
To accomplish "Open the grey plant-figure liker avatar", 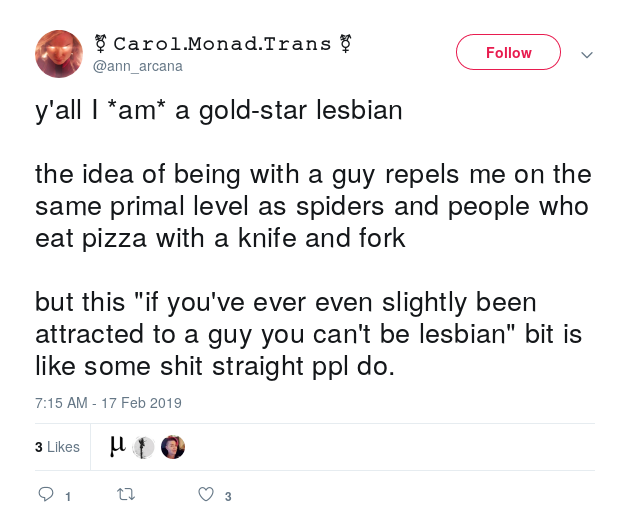I will pos(143,447).
